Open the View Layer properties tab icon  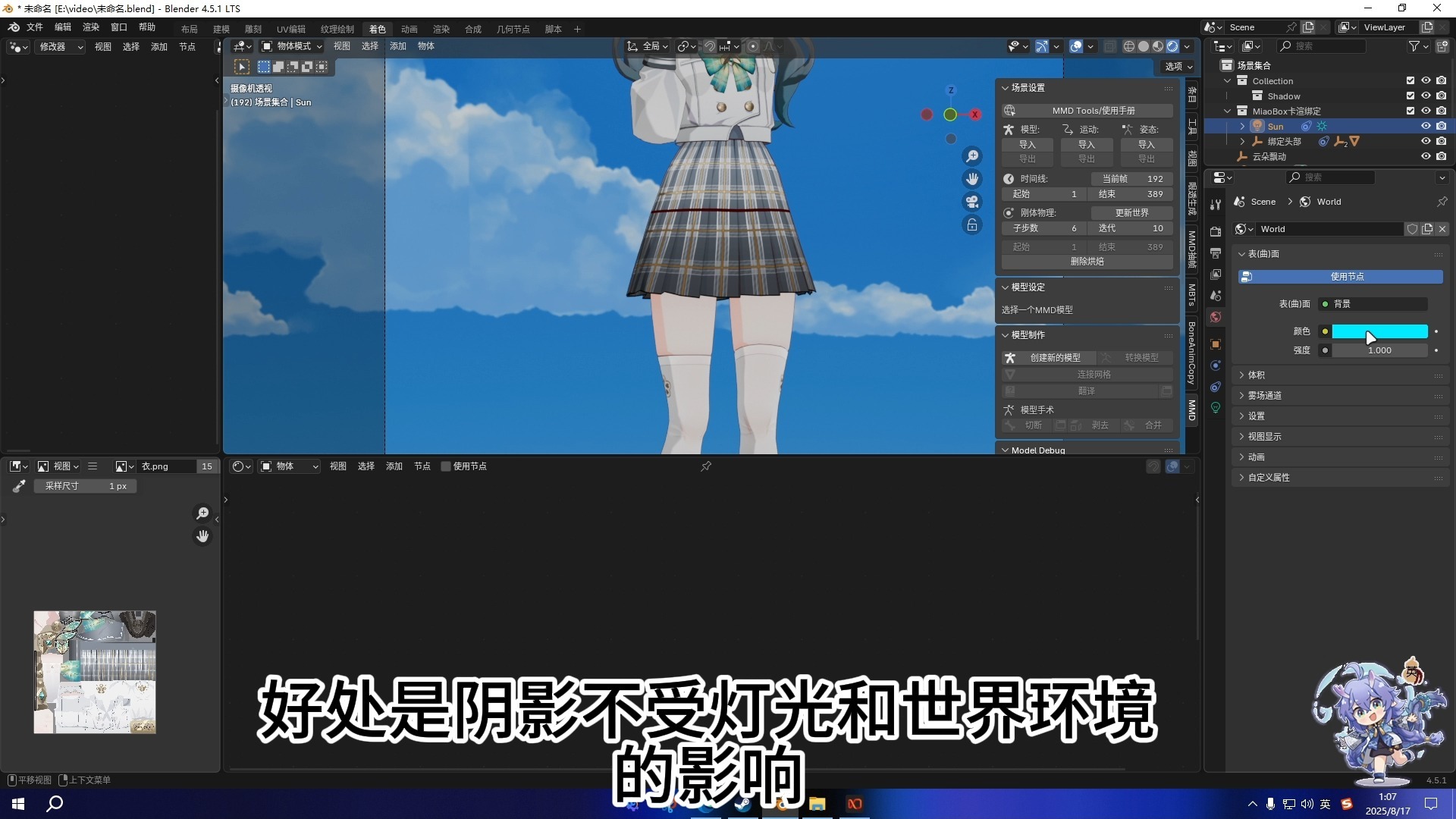pyautogui.click(x=1216, y=275)
